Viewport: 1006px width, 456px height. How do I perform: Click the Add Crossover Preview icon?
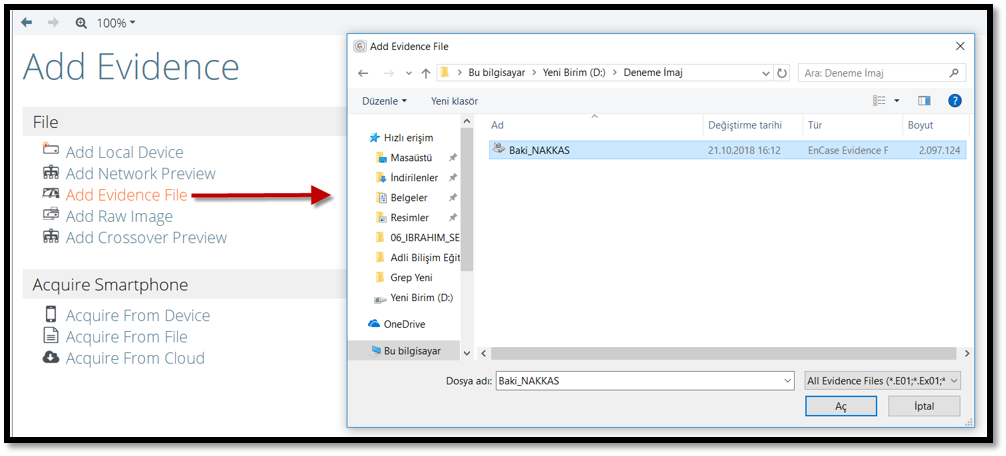[51, 237]
